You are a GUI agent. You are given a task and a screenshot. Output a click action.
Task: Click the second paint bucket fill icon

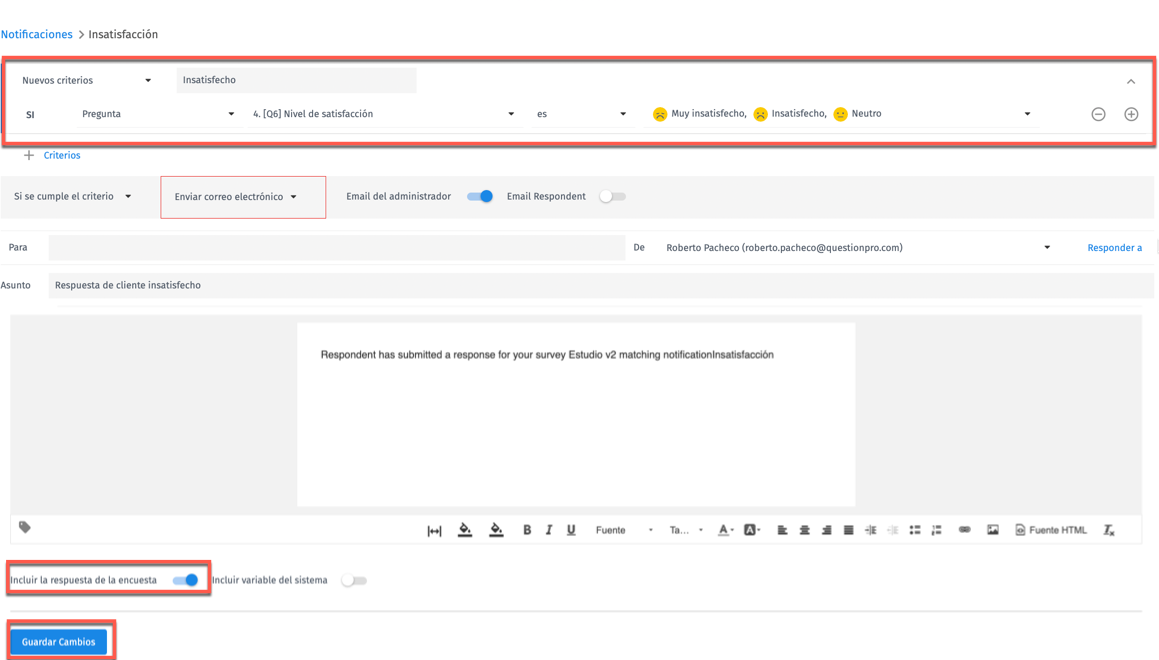[496, 530]
